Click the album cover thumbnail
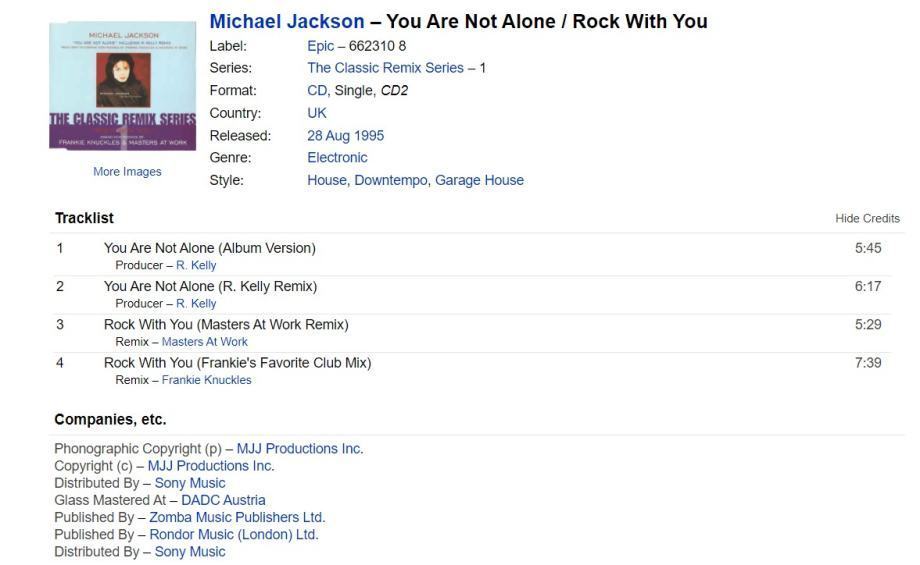The image size is (920, 565). pos(122,86)
